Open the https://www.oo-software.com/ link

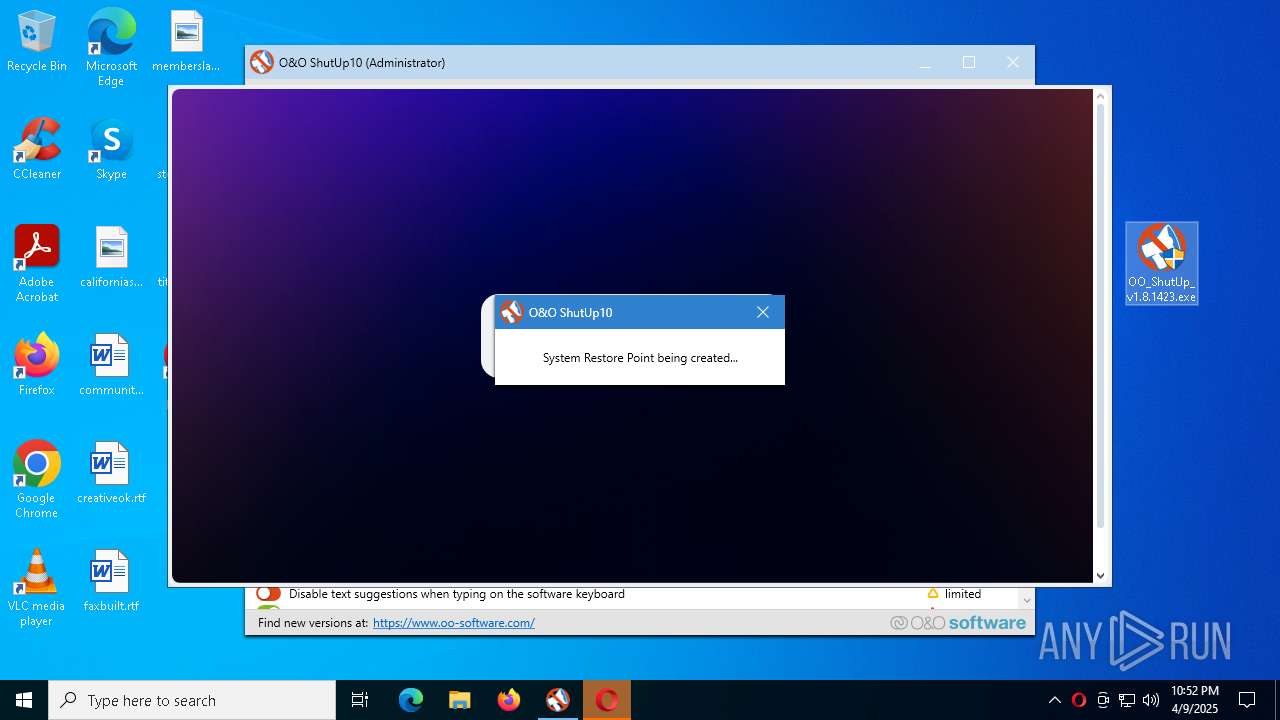[454, 623]
